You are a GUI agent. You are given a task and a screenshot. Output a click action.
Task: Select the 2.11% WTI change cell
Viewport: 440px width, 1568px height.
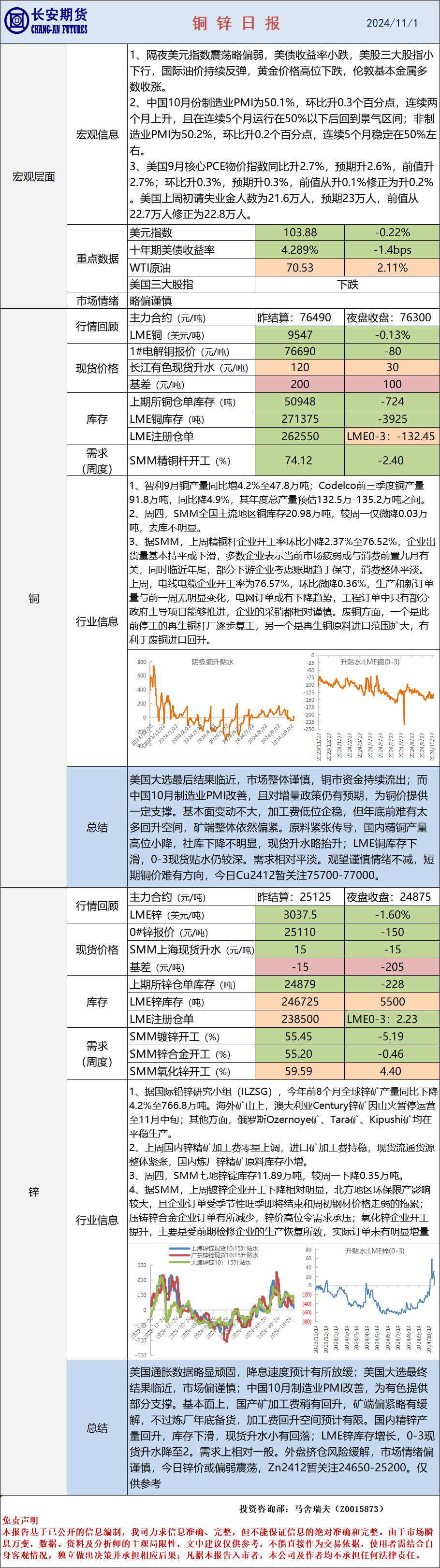pyautogui.click(x=392, y=267)
